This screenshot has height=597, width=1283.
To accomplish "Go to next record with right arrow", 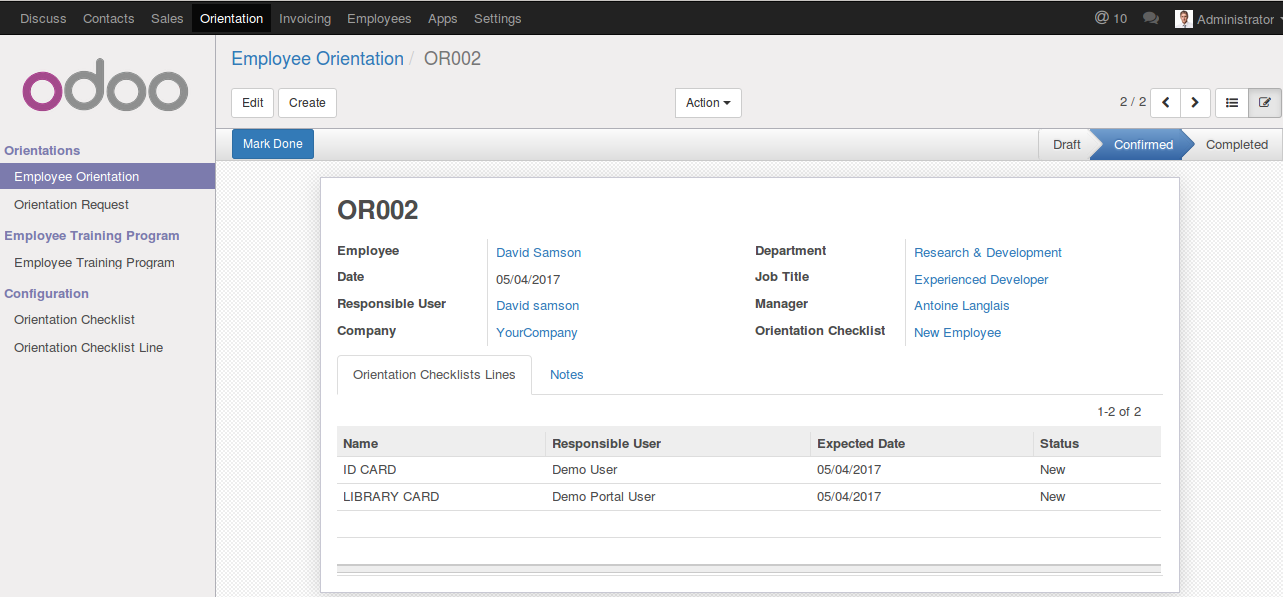I will [x=1195, y=103].
